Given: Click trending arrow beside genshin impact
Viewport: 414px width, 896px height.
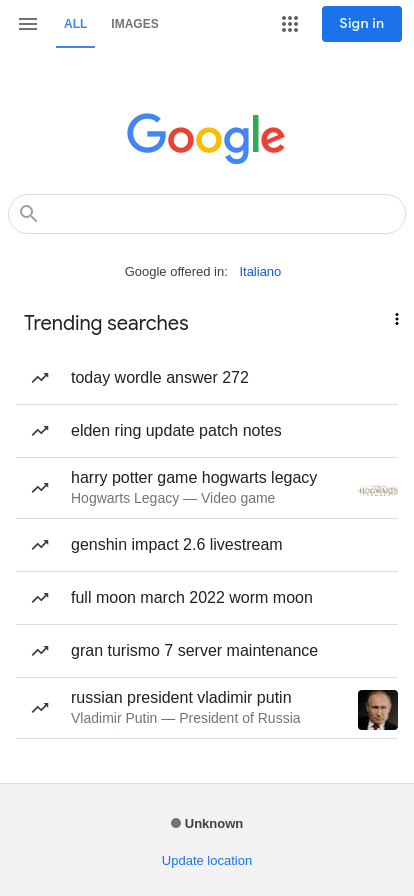Looking at the screenshot, I should [x=40, y=545].
